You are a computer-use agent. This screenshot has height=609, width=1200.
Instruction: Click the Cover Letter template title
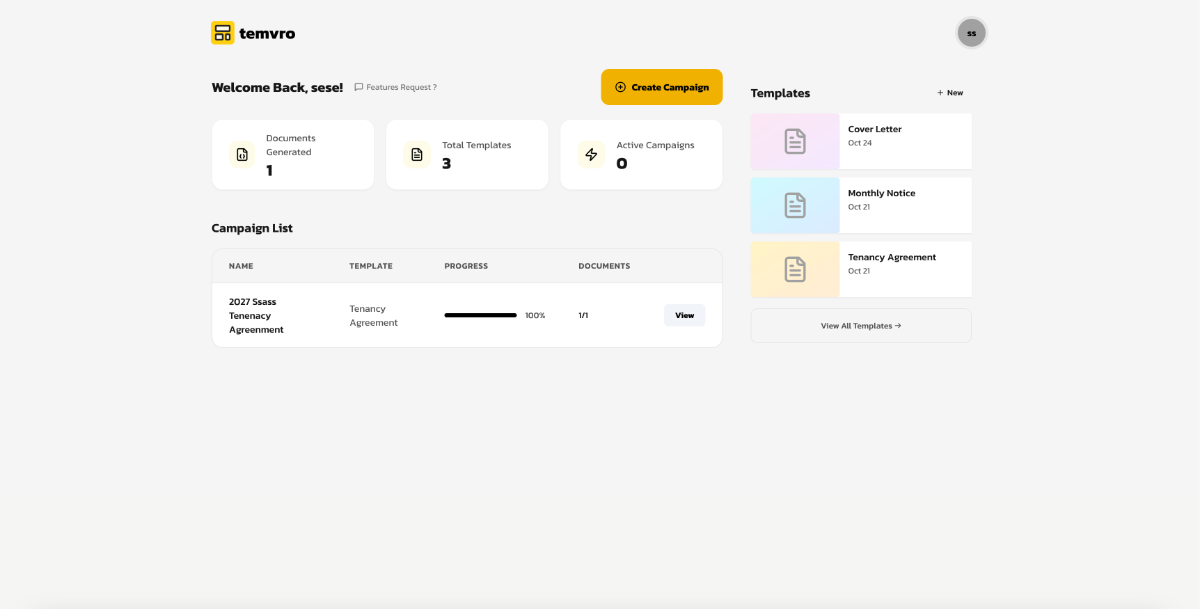[874, 129]
